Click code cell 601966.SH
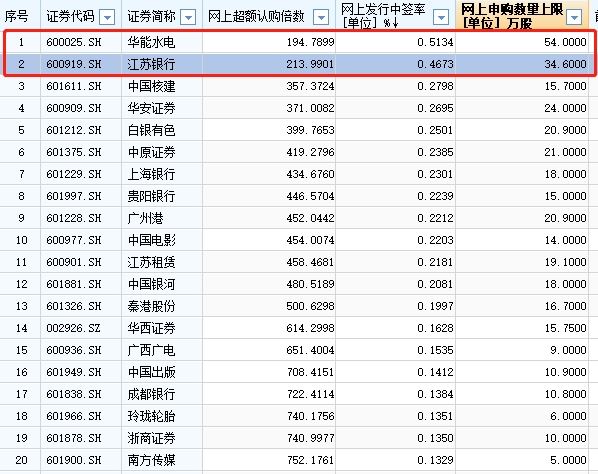 click(x=74, y=416)
